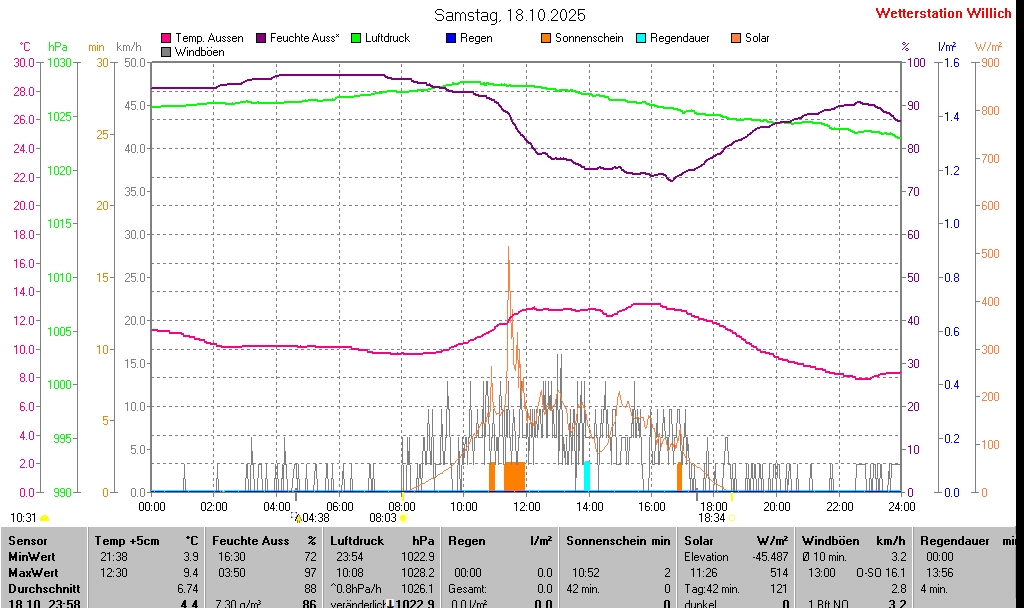Click the Wetterstation Willich title

[x=943, y=14]
